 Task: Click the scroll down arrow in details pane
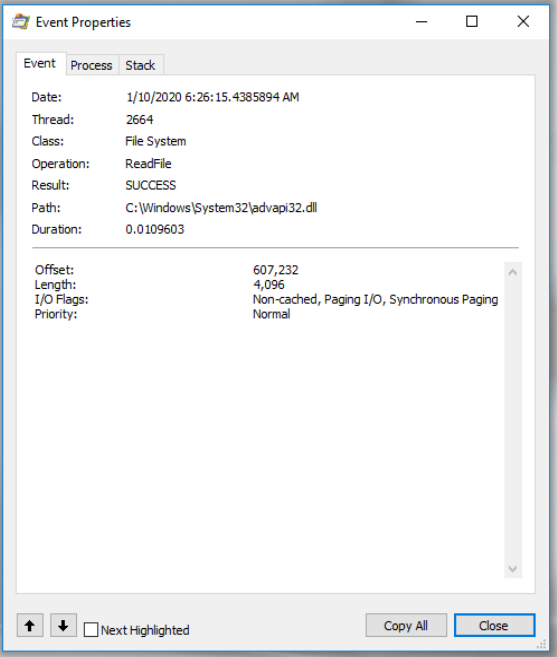(513, 569)
